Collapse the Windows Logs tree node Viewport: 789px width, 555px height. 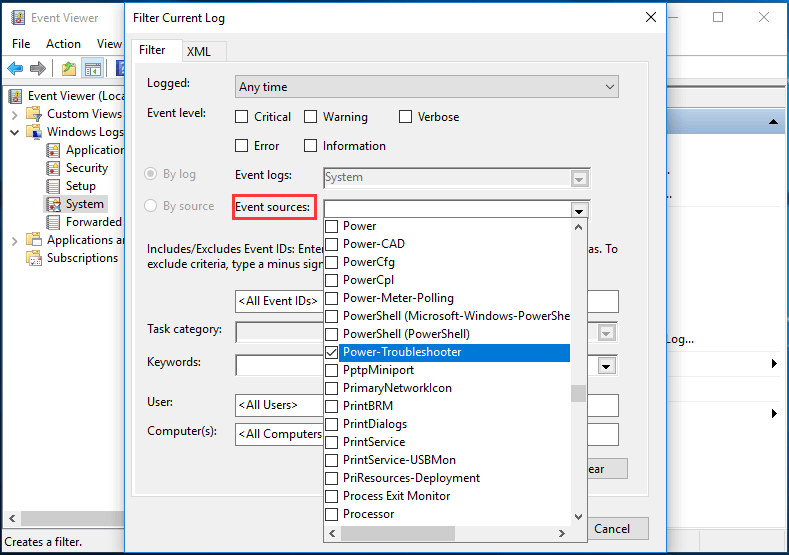15,132
